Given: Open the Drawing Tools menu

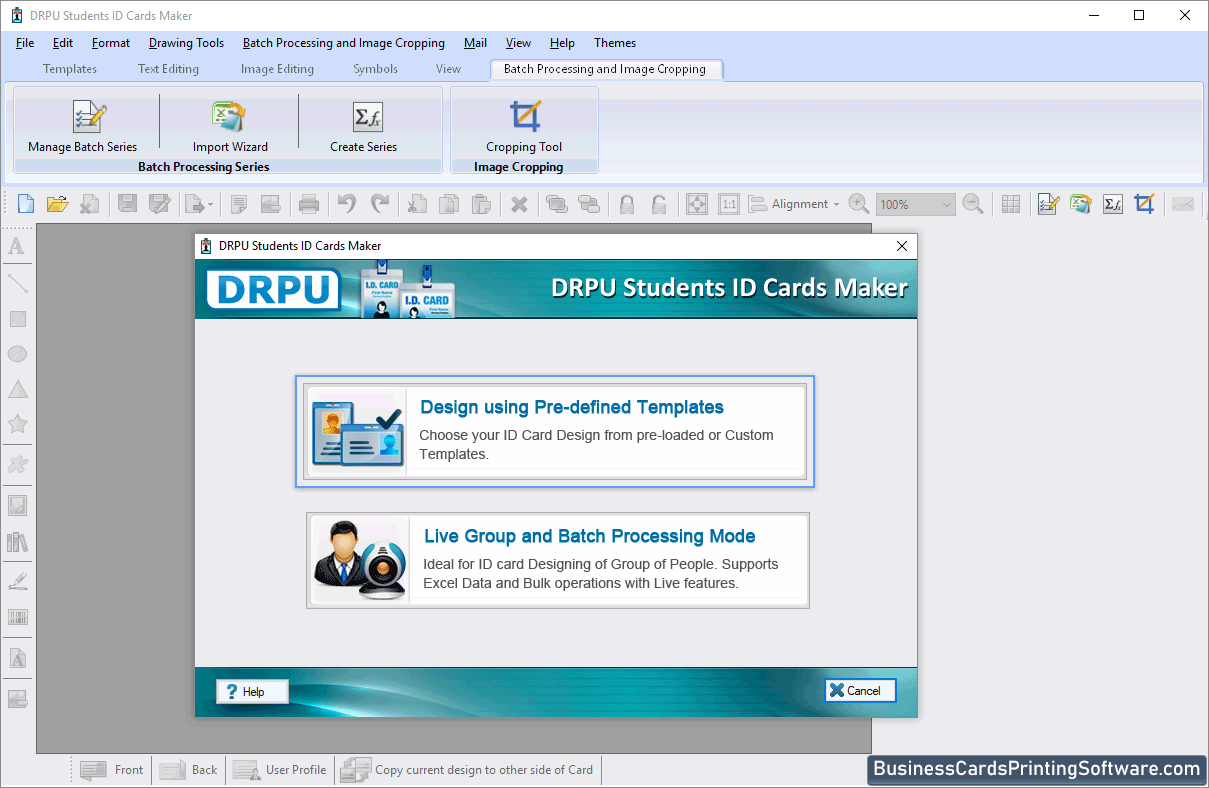Looking at the screenshot, I should pyautogui.click(x=187, y=43).
